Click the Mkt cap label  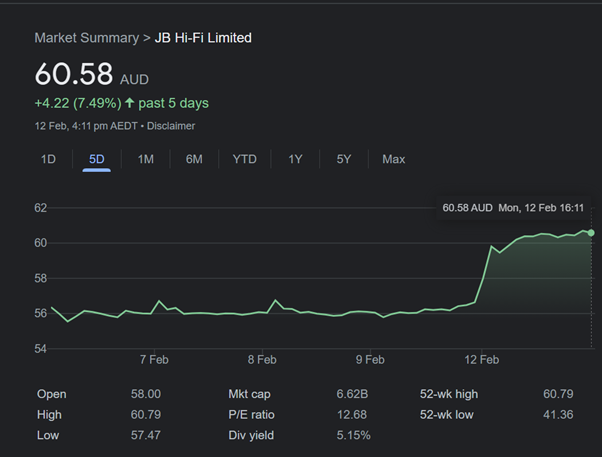249,394
